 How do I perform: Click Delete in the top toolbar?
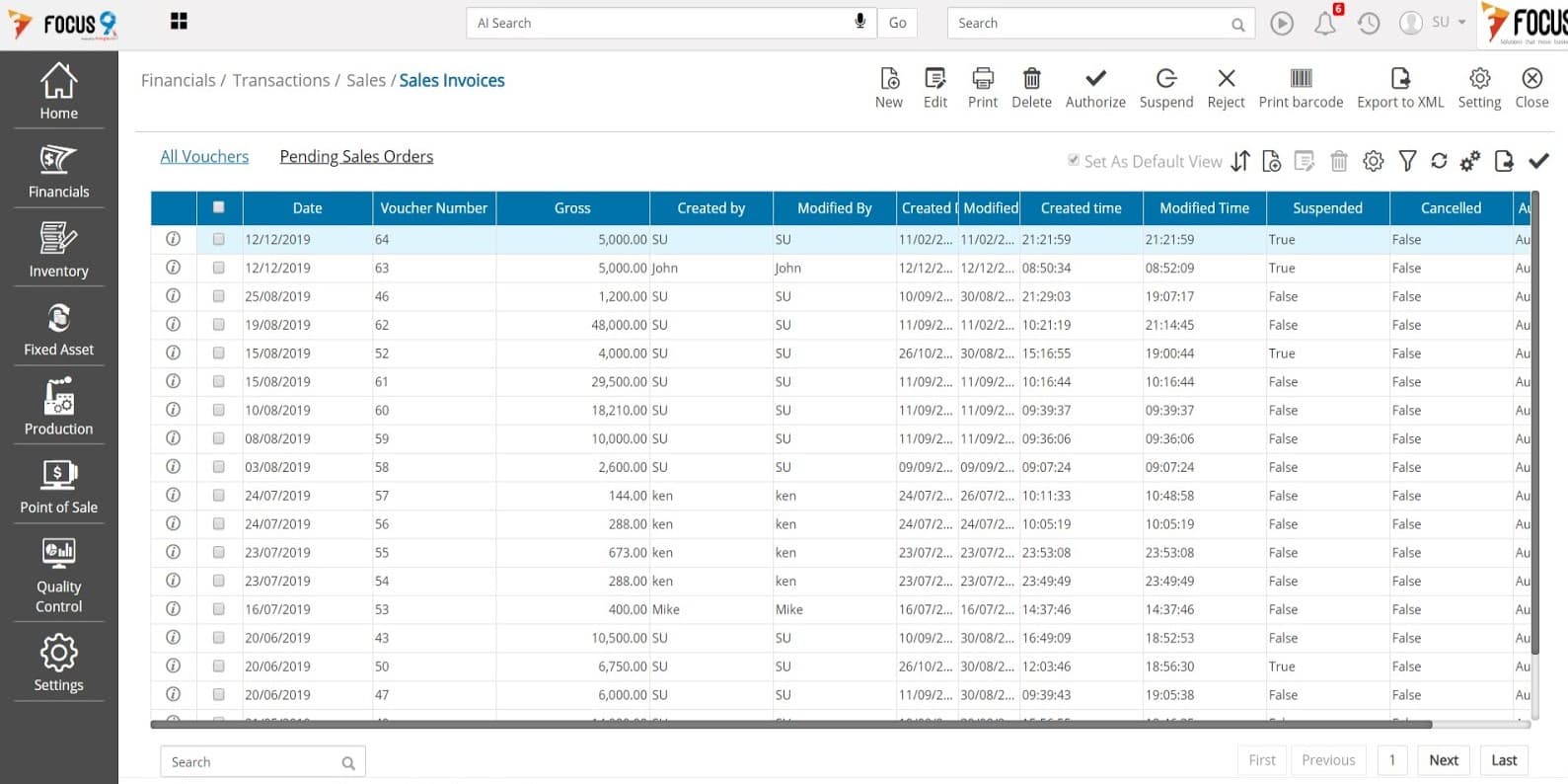[1031, 88]
